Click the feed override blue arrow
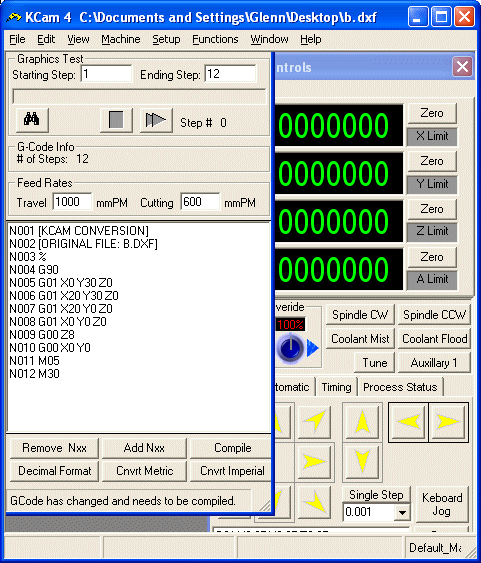 tap(313, 348)
